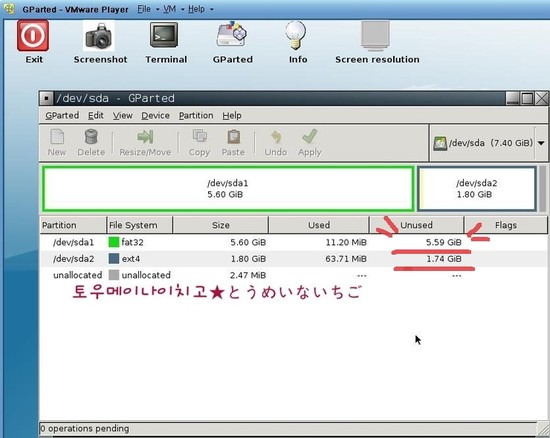Open the GParted desktop icon

pyautogui.click(x=232, y=35)
